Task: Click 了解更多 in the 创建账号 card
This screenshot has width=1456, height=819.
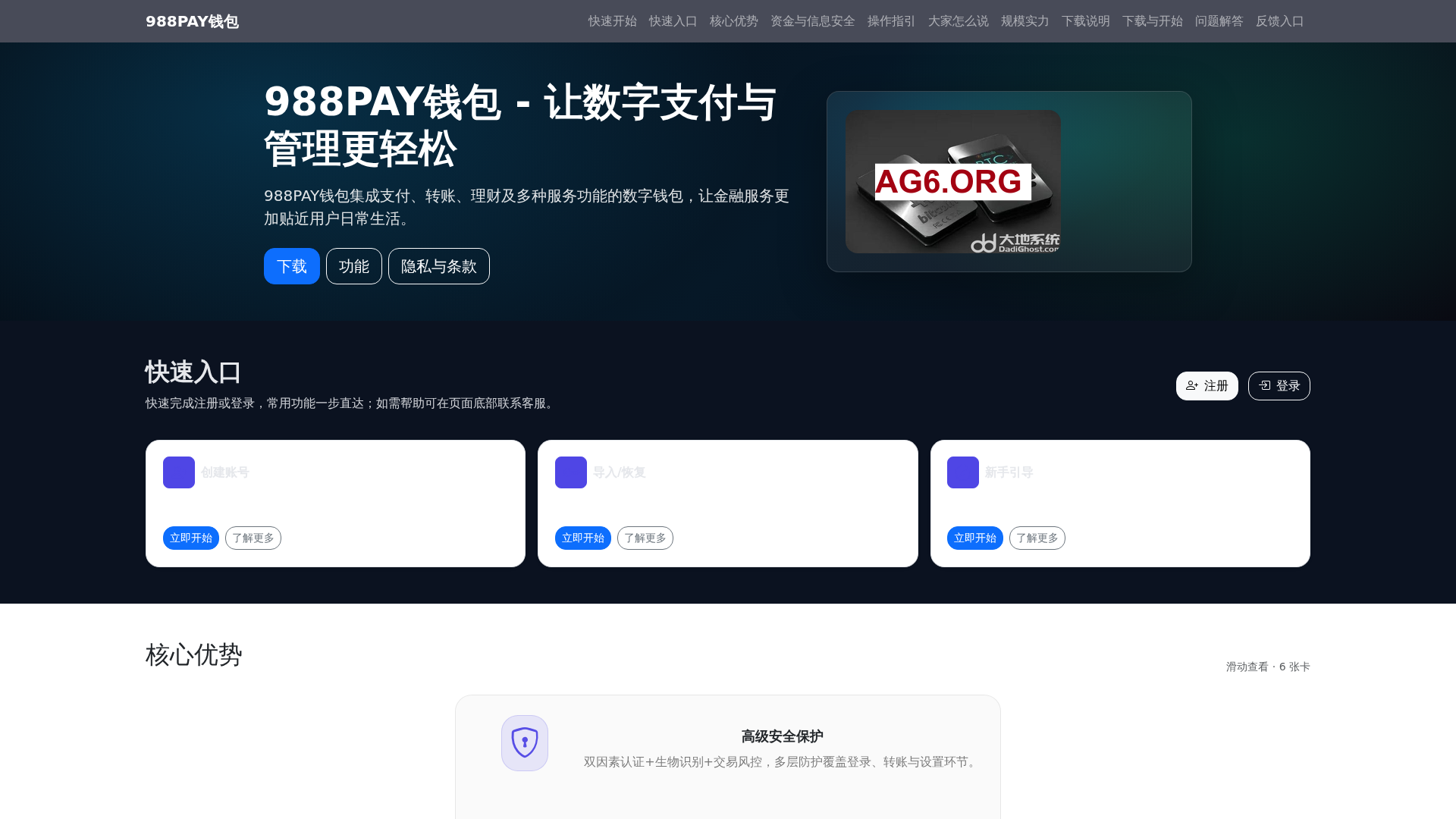Action: (253, 538)
